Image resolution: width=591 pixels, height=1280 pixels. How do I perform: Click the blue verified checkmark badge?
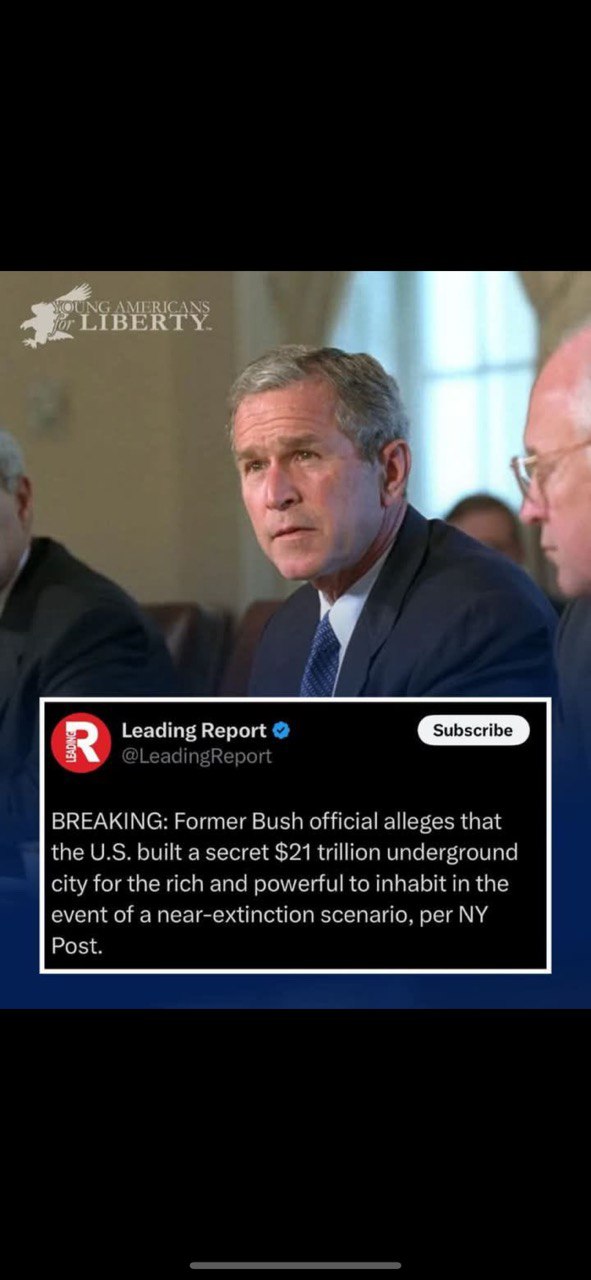(x=283, y=731)
